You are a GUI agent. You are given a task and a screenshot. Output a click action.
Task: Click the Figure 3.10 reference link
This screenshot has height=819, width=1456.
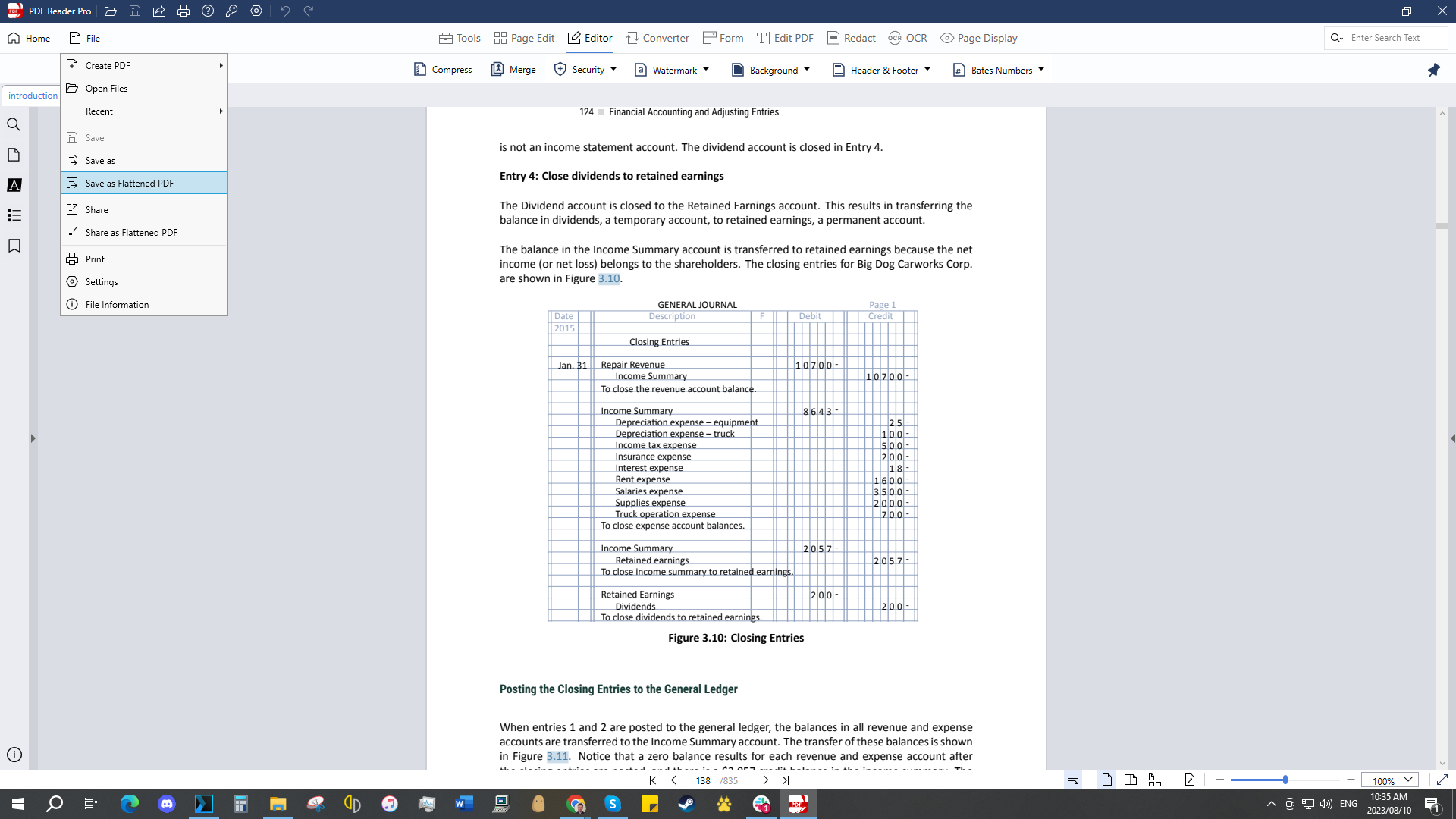click(609, 278)
